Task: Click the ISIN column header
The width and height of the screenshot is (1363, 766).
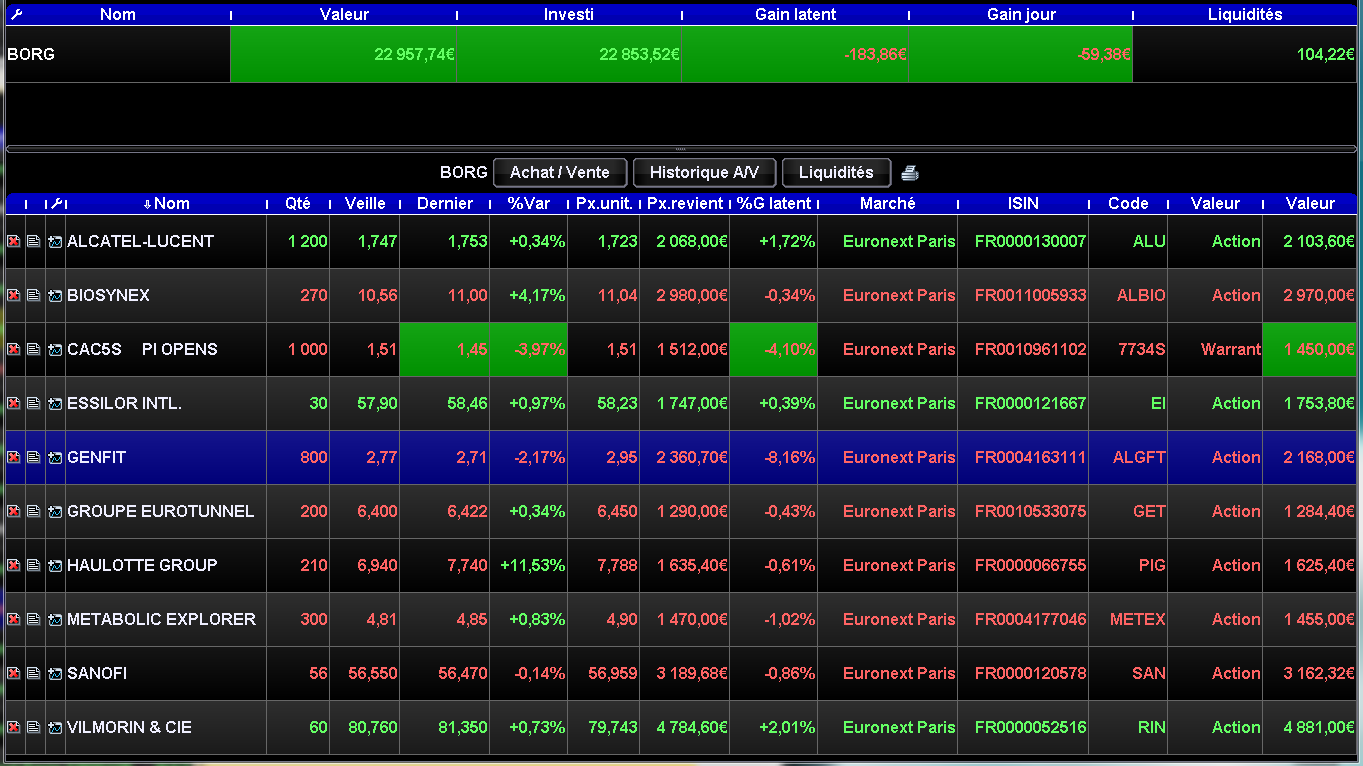Action: coord(1023,203)
